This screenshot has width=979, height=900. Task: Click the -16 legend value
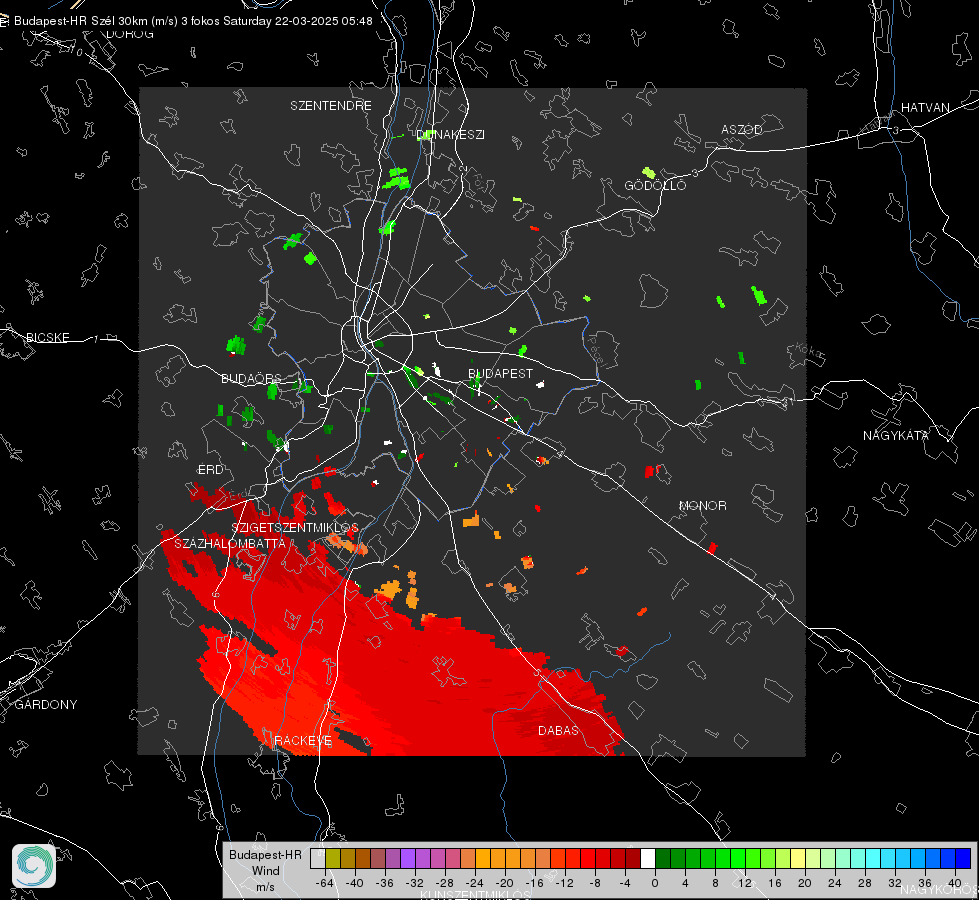(534, 883)
